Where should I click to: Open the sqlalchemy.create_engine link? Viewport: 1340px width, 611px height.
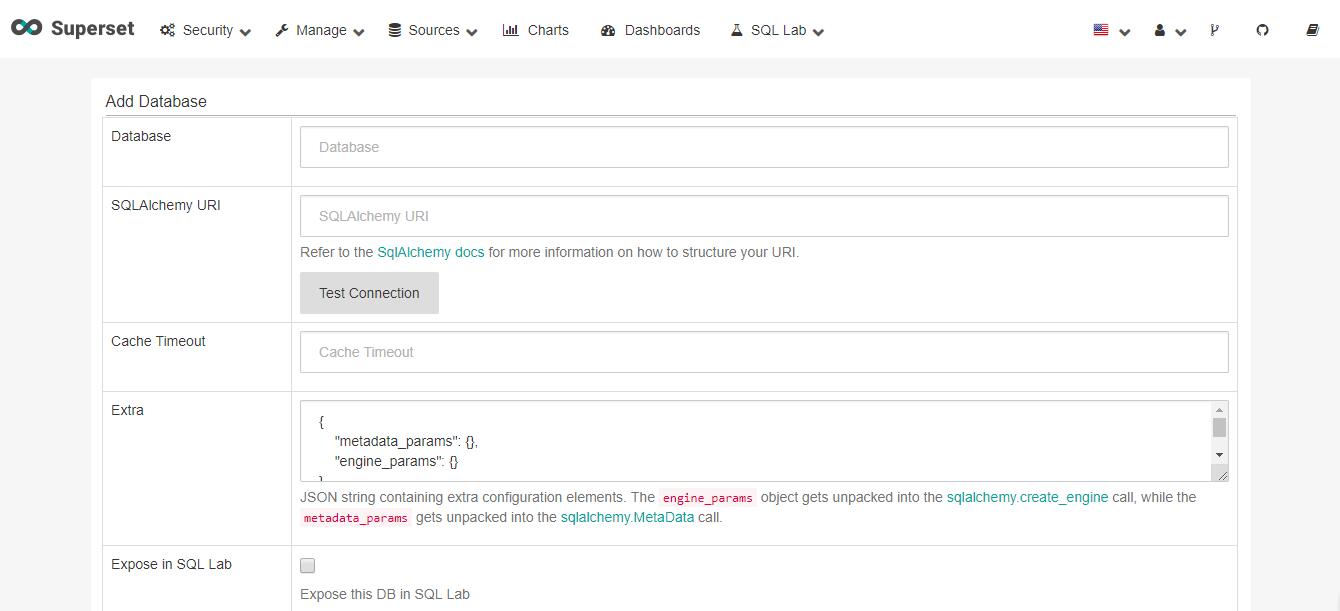click(1027, 497)
